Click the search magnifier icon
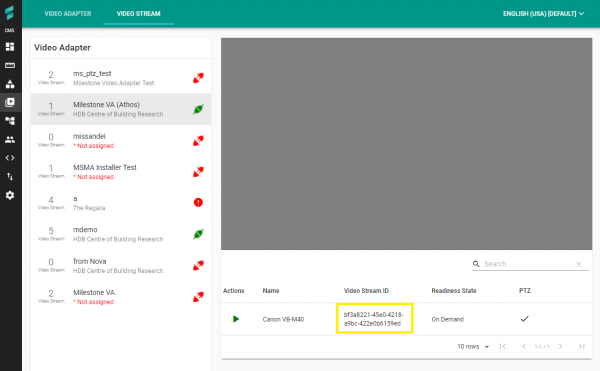Viewport: 600px width, 371px height. [476, 264]
